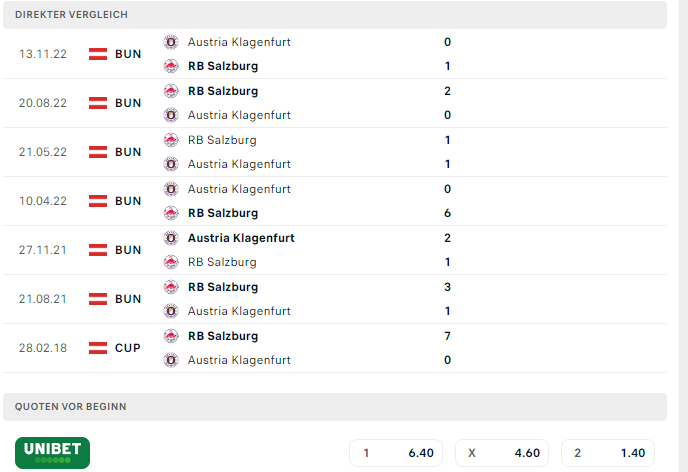The image size is (688, 472).
Task: Open the Unibet bookmaker logo
Action: [x=52, y=453]
